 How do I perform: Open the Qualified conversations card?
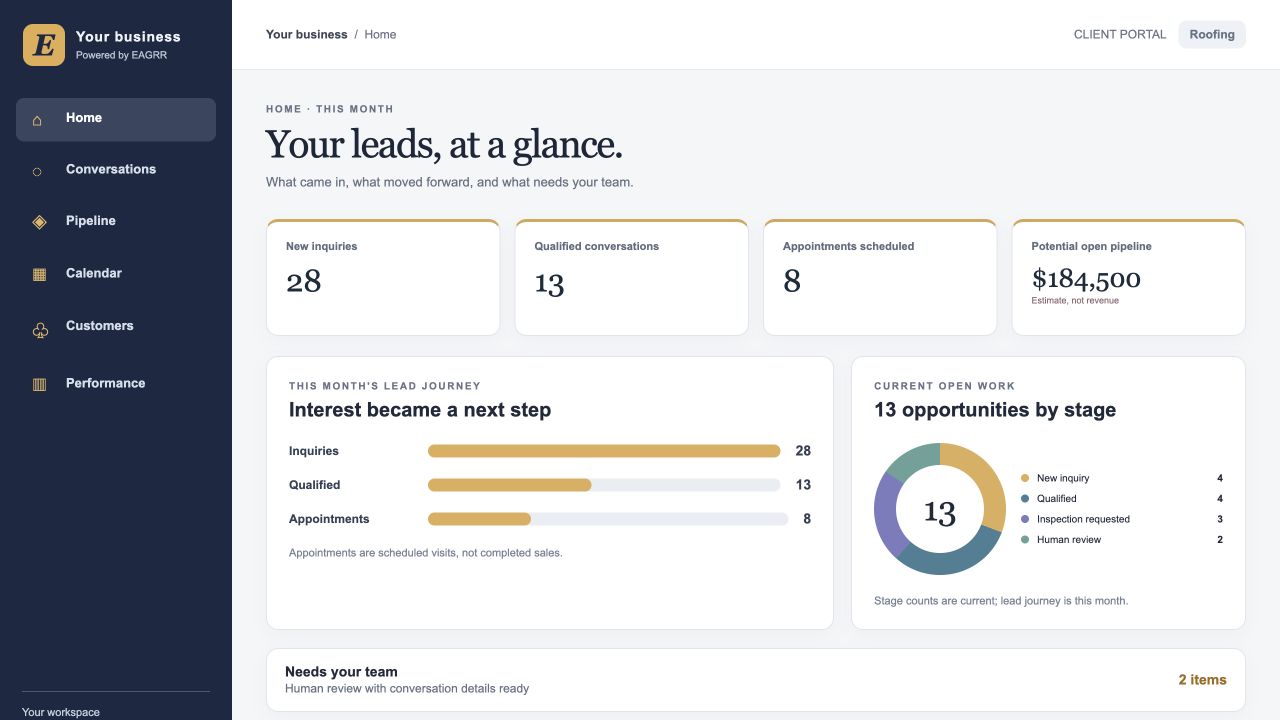tap(632, 277)
